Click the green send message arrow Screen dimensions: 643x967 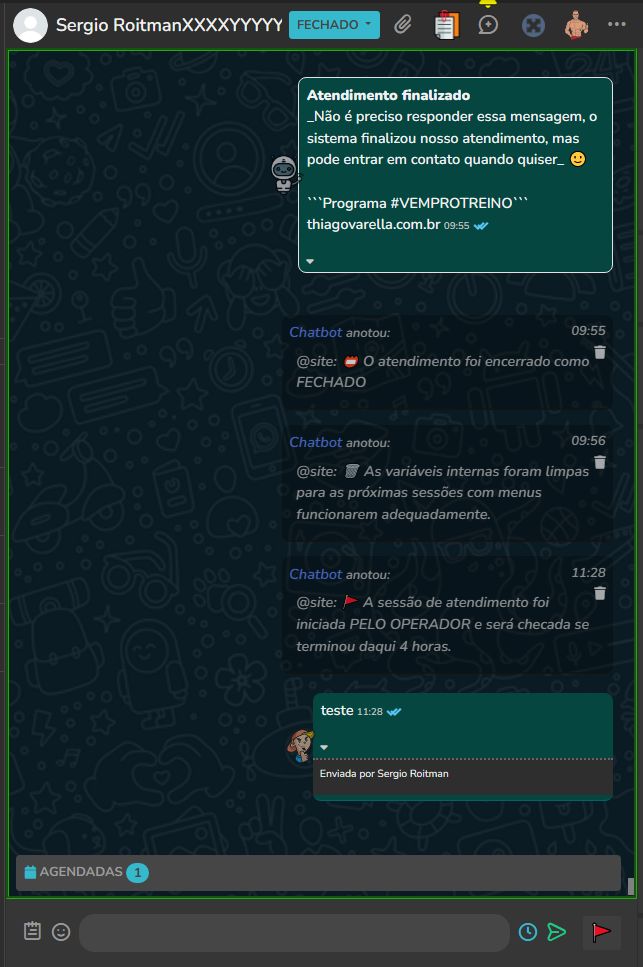[x=557, y=932]
